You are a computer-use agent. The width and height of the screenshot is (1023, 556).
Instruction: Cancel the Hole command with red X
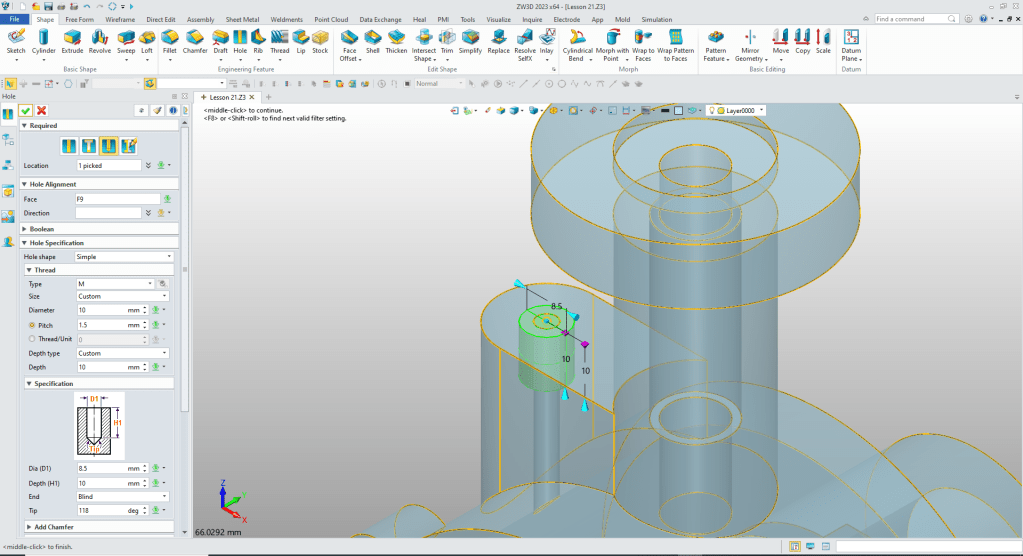point(41,111)
